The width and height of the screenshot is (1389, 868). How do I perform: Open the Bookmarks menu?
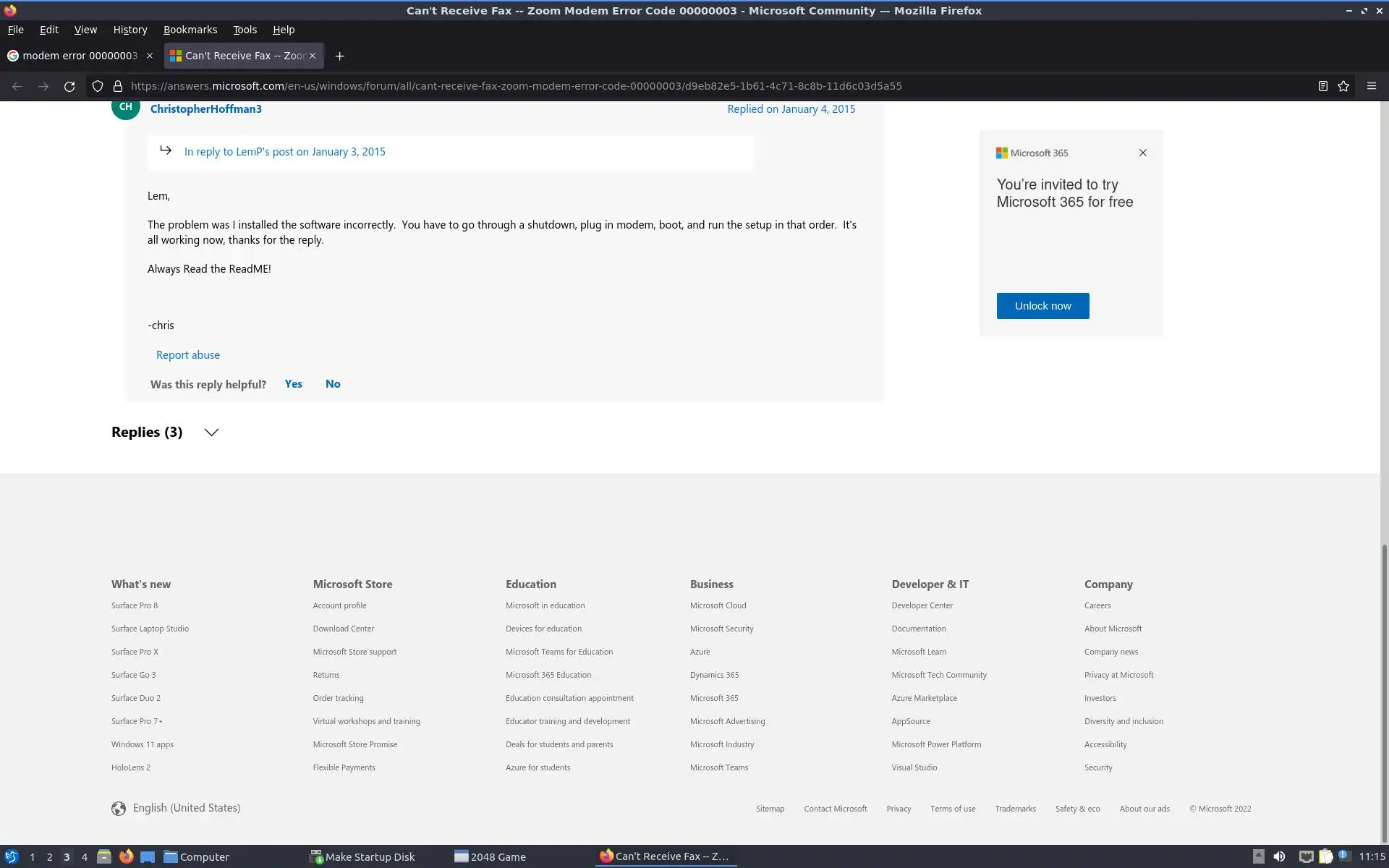[190, 30]
